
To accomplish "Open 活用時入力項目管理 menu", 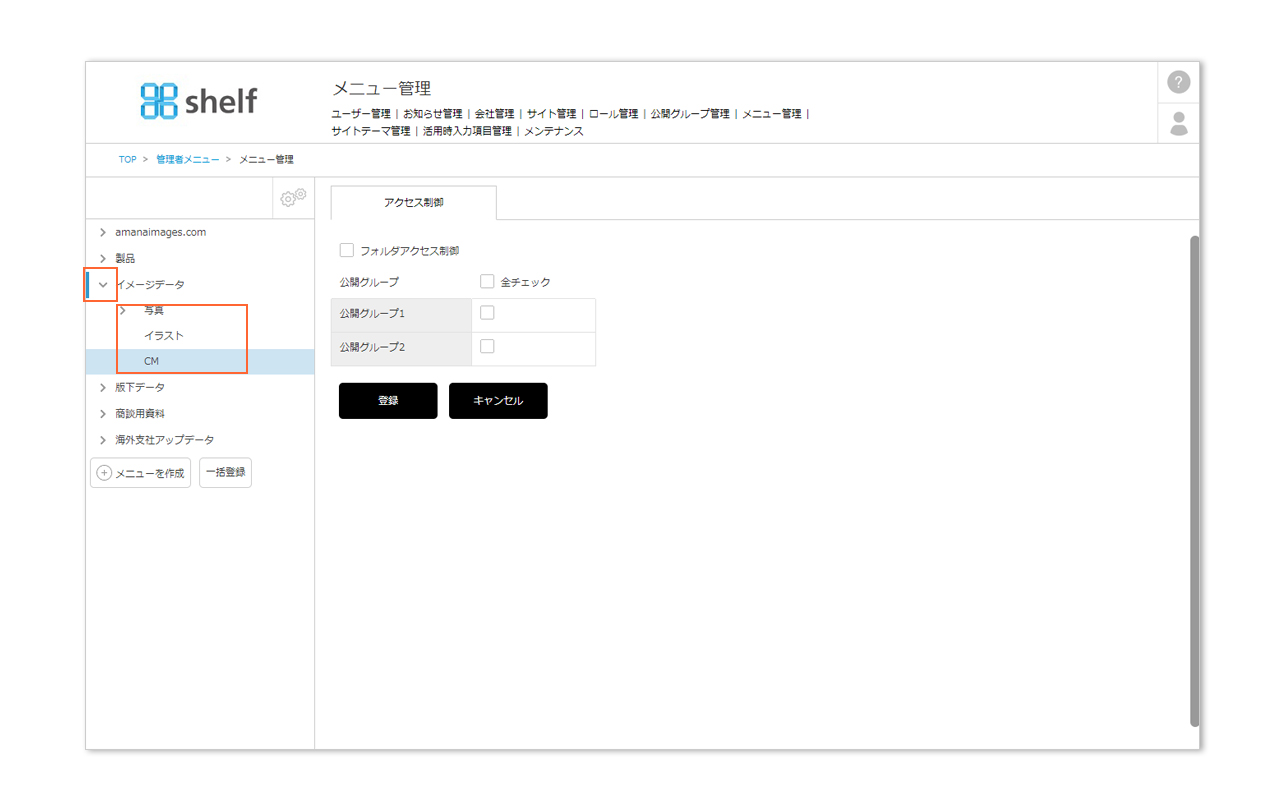I will click(x=467, y=131).
